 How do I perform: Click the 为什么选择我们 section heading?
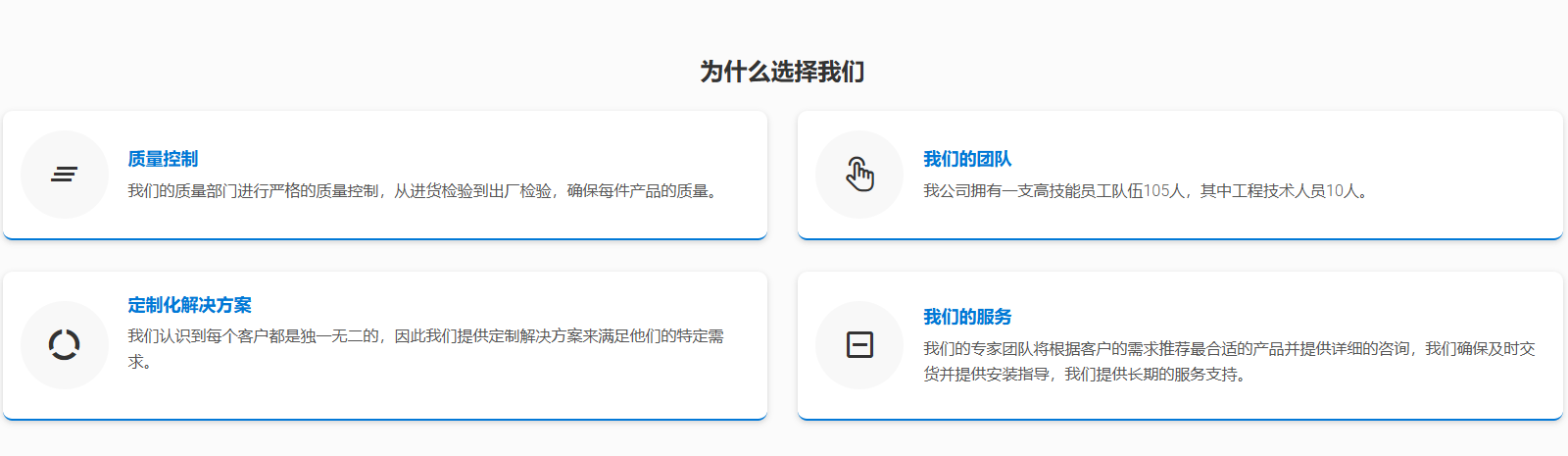(782, 72)
